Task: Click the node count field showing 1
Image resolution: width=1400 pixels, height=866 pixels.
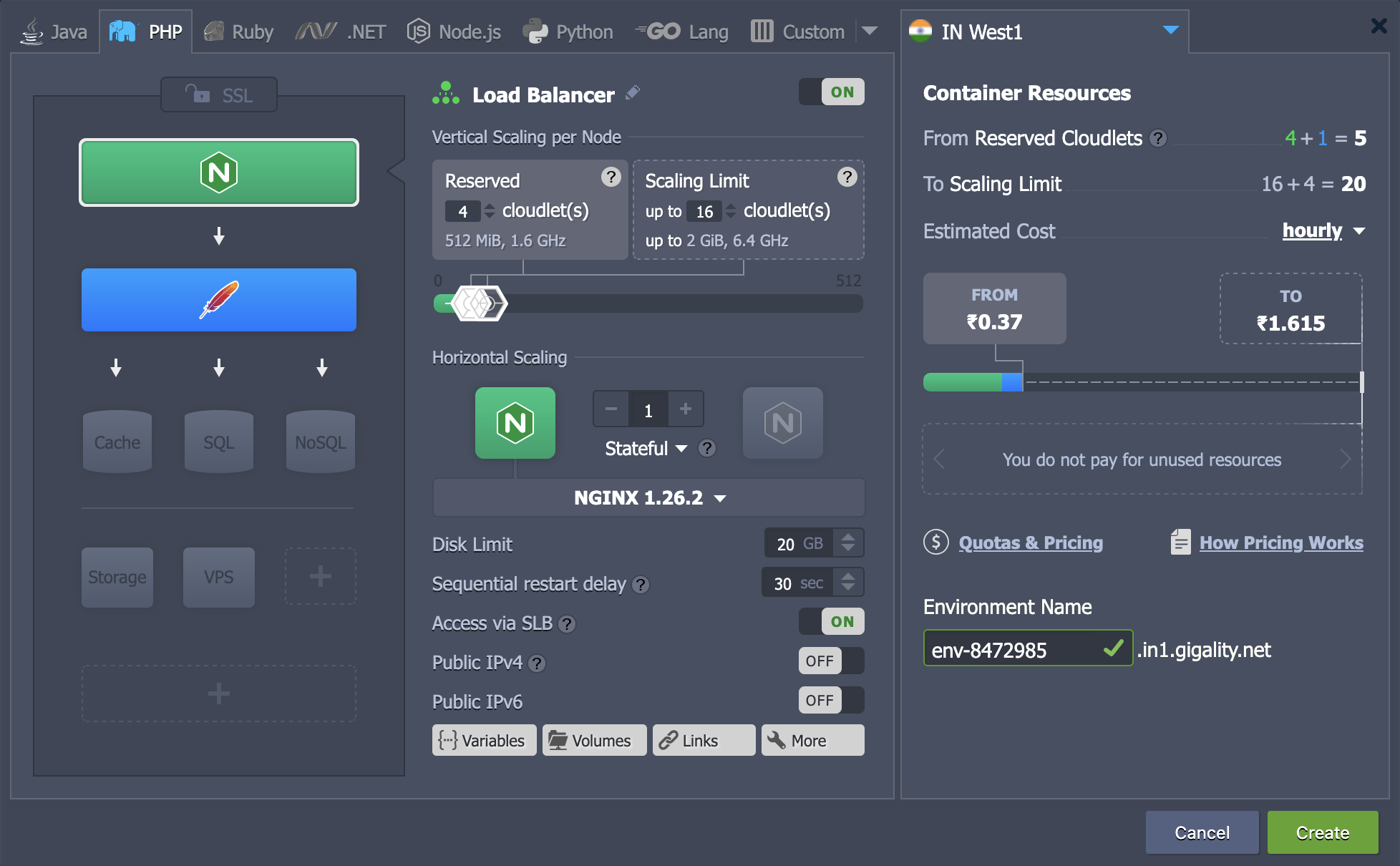Action: point(648,410)
